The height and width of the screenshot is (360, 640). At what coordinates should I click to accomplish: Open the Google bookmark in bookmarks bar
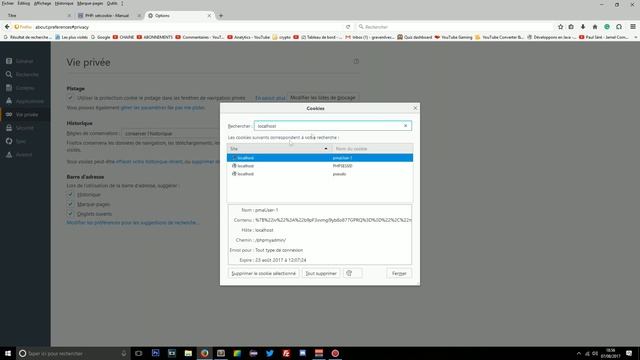click(100, 37)
